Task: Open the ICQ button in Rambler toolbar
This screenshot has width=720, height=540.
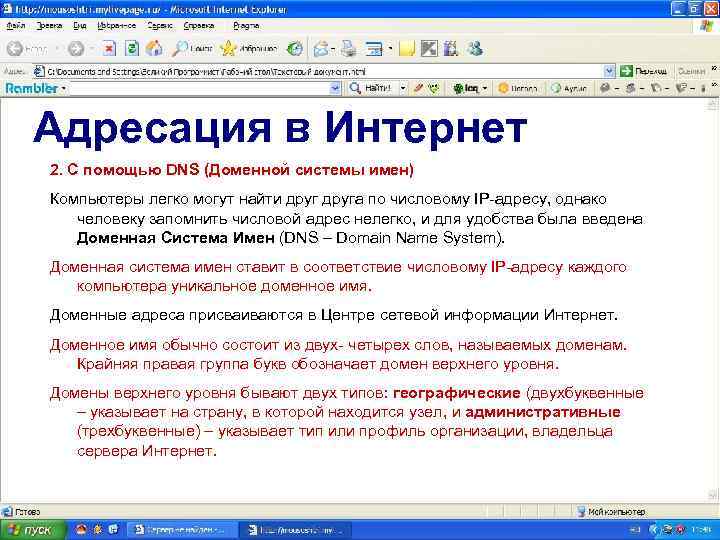Action: [x=465, y=88]
